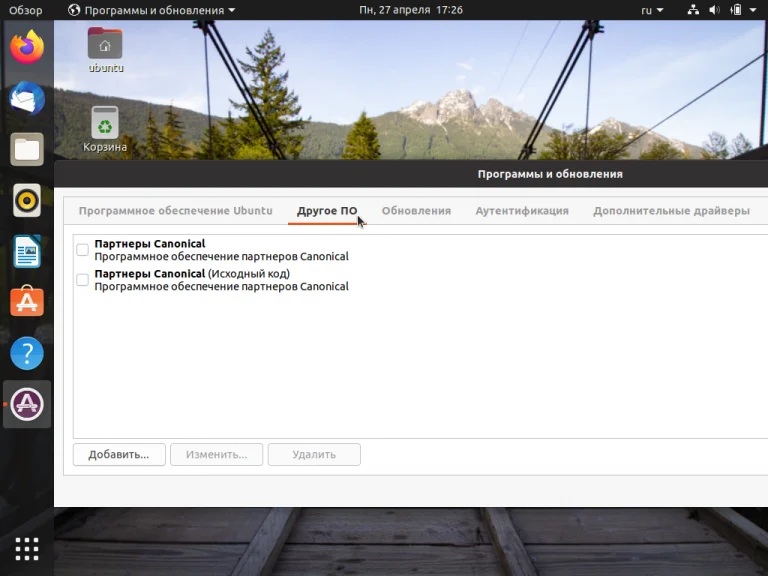Open the ru keyboard layout dropdown

tap(652, 10)
